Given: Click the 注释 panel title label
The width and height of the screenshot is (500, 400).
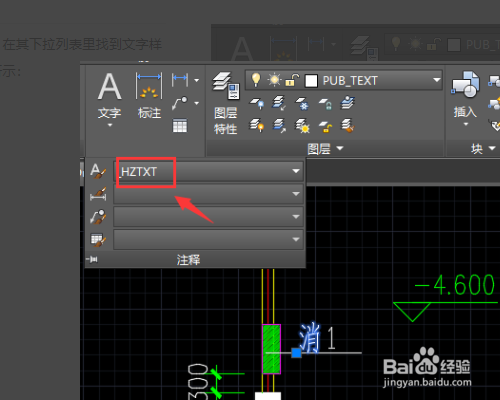Looking at the screenshot, I should (188, 260).
